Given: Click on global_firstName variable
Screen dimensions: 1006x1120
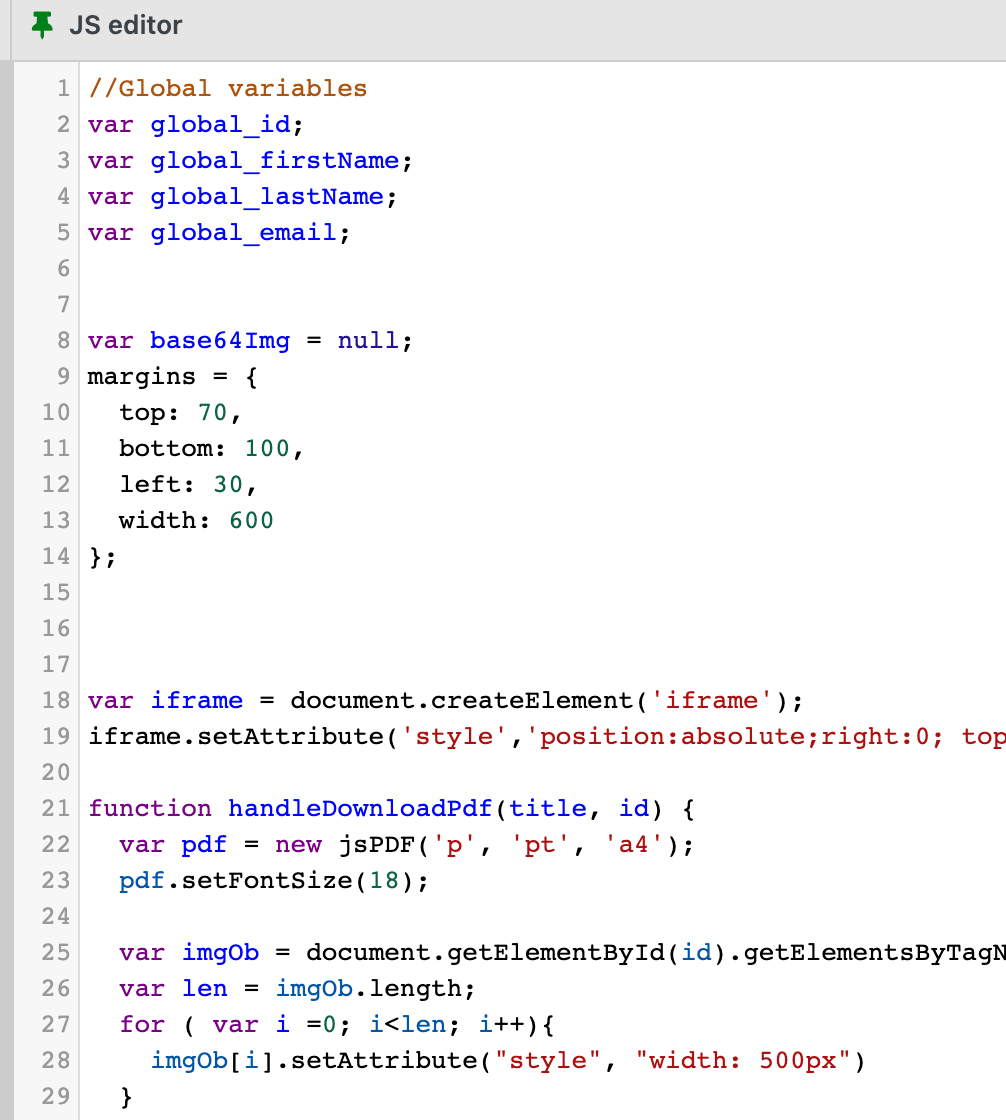Looking at the screenshot, I should (x=274, y=161).
